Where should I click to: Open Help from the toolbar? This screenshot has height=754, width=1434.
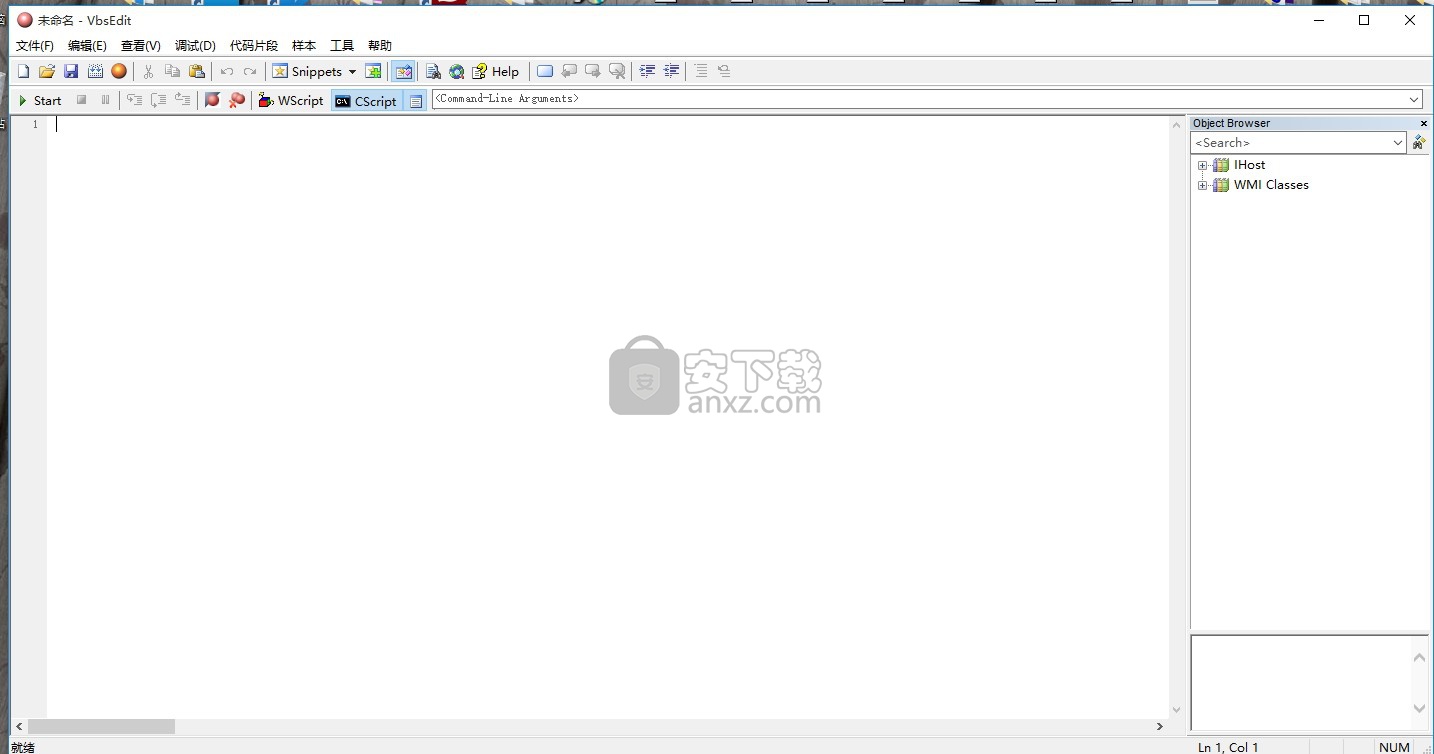click(496, 71)
